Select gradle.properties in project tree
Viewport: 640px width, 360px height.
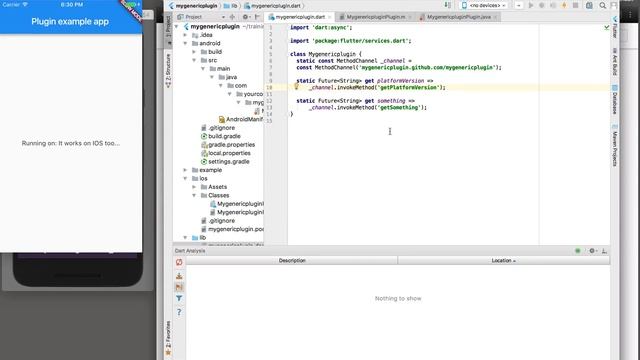click(x=228, y=145)
